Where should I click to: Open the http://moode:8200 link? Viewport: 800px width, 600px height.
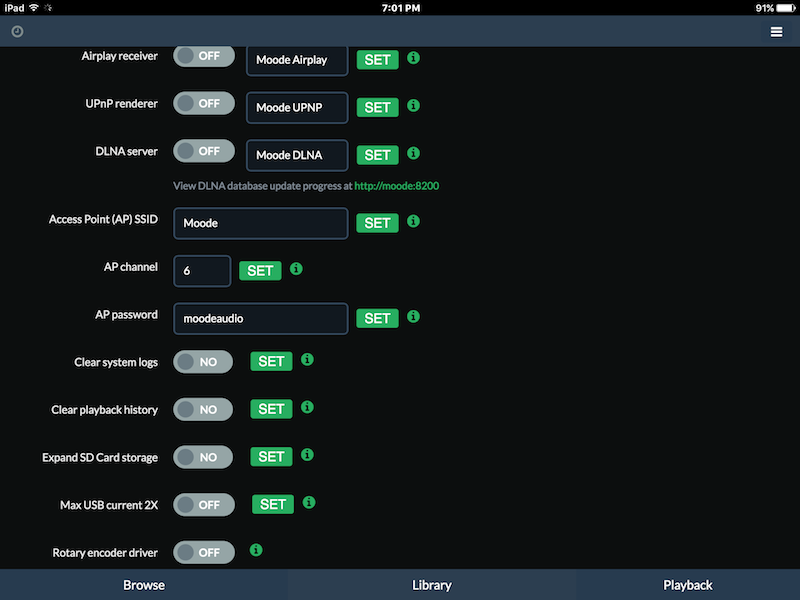[396, 186]
